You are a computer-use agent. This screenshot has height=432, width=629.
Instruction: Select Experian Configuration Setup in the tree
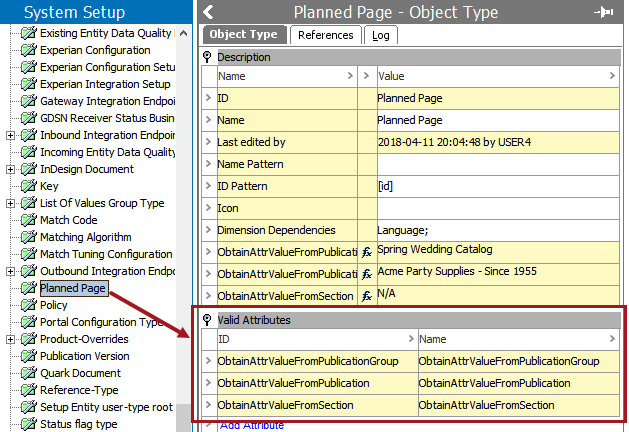[x=108, y=67]
